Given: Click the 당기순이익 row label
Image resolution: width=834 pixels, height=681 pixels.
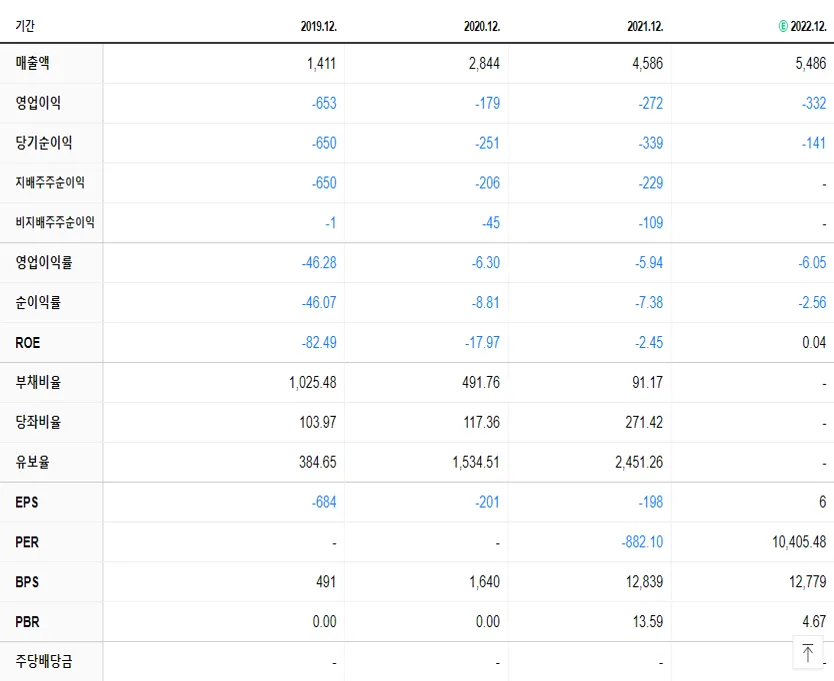Looking at the screenshot, I should 44,143.
